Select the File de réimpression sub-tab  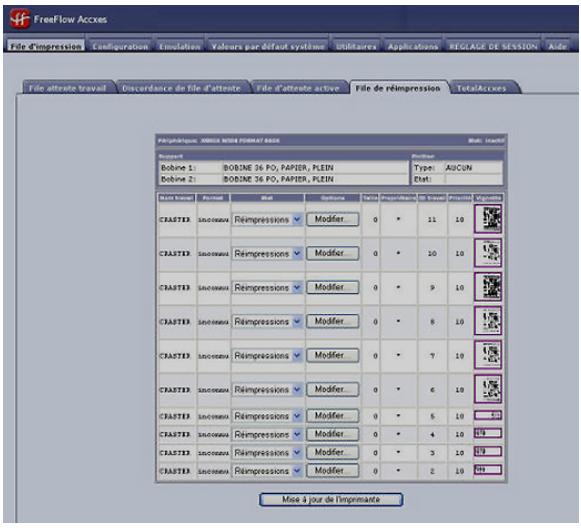point(398,88)
